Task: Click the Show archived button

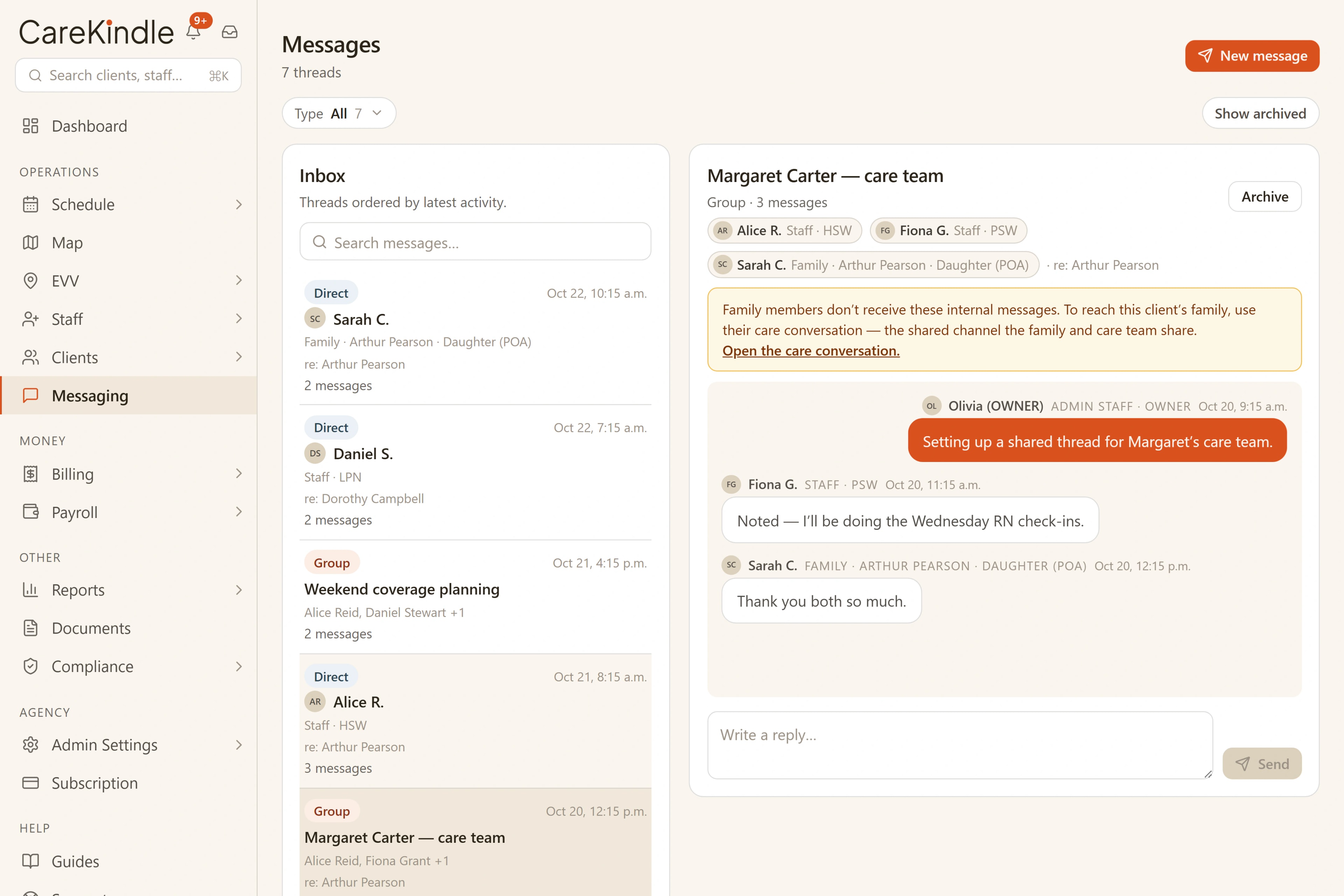Action: [1260, 113]
